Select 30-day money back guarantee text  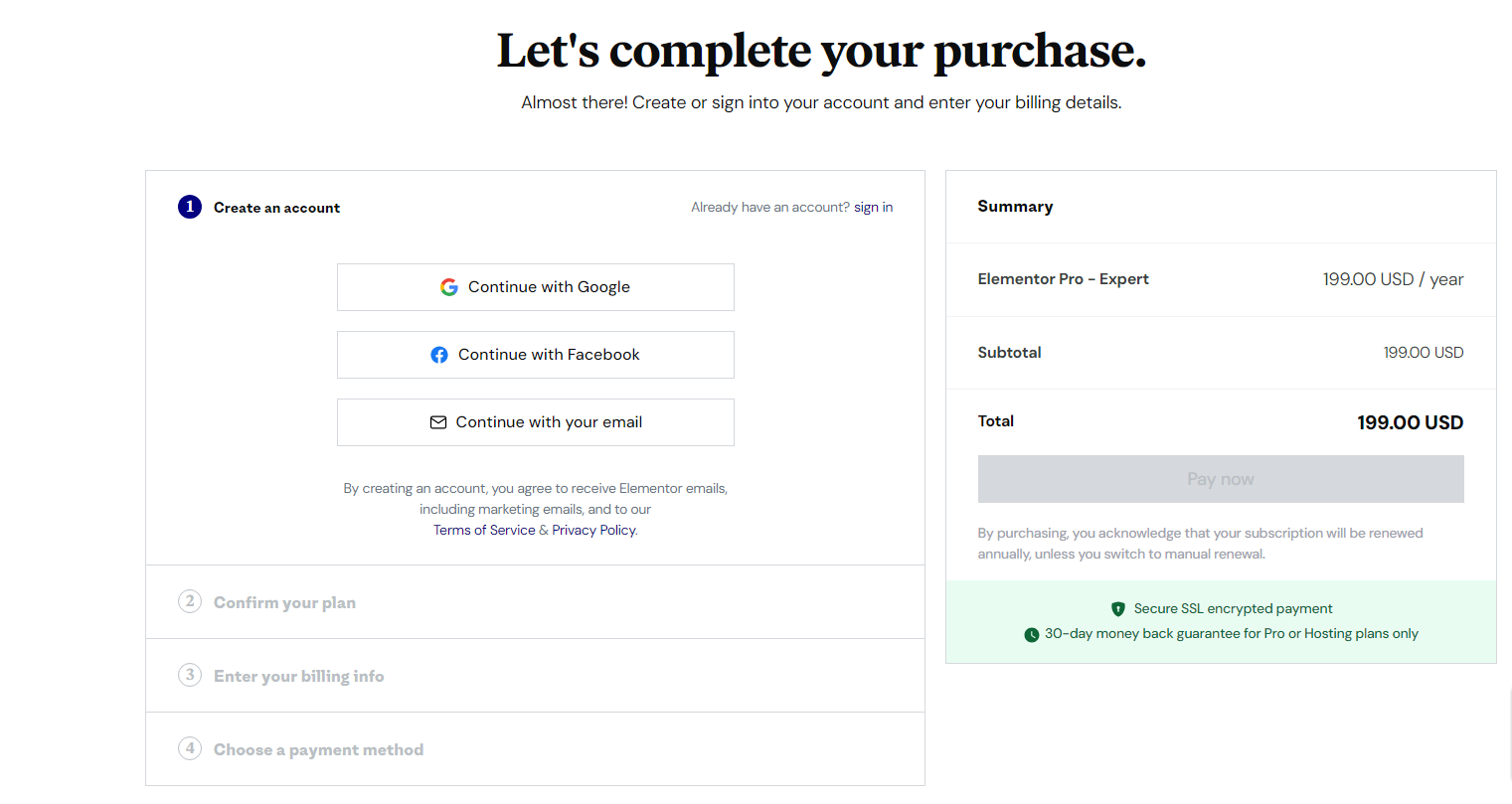coord(1231,634)
